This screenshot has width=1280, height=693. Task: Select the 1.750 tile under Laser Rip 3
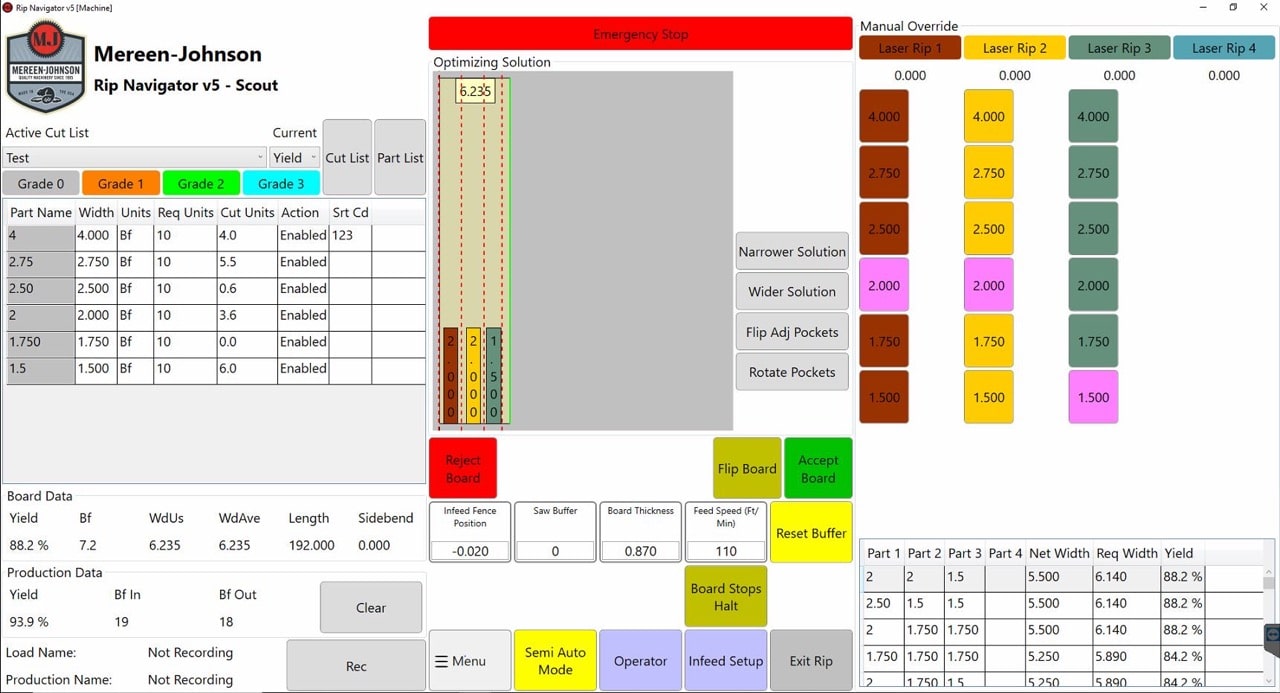(x=1093, y=341)
